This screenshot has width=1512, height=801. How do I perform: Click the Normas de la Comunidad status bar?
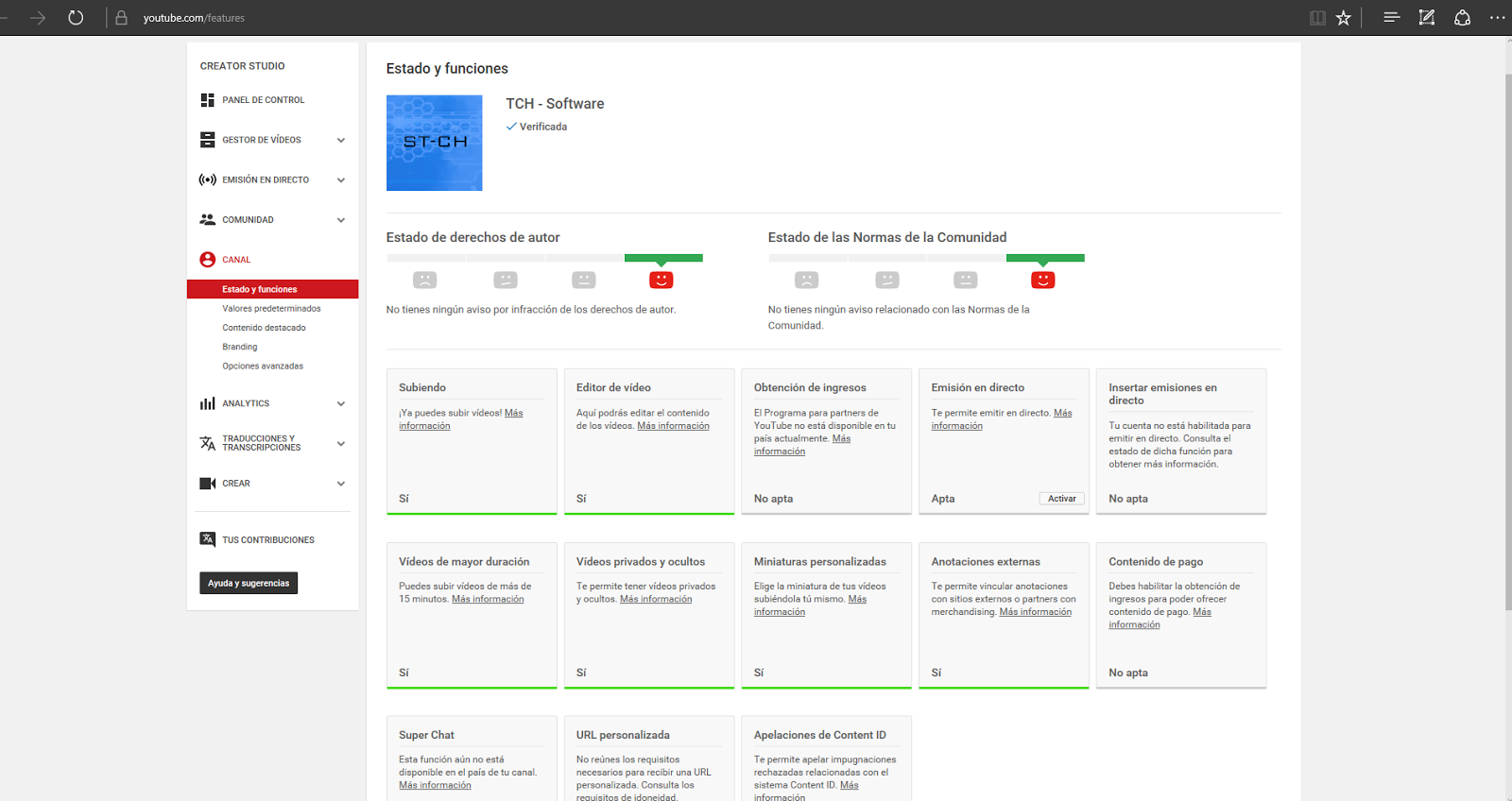click(926, 258)
